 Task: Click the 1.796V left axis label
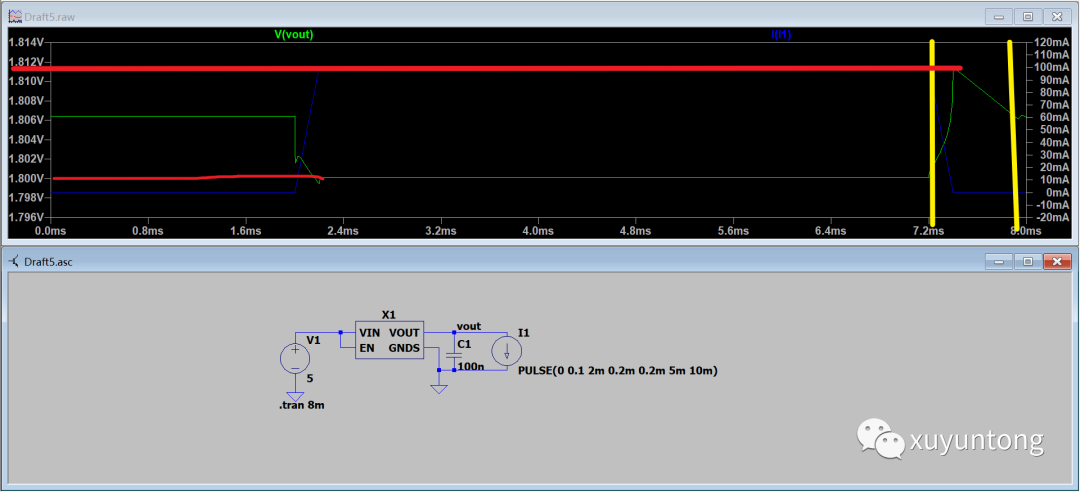point(25,217)
